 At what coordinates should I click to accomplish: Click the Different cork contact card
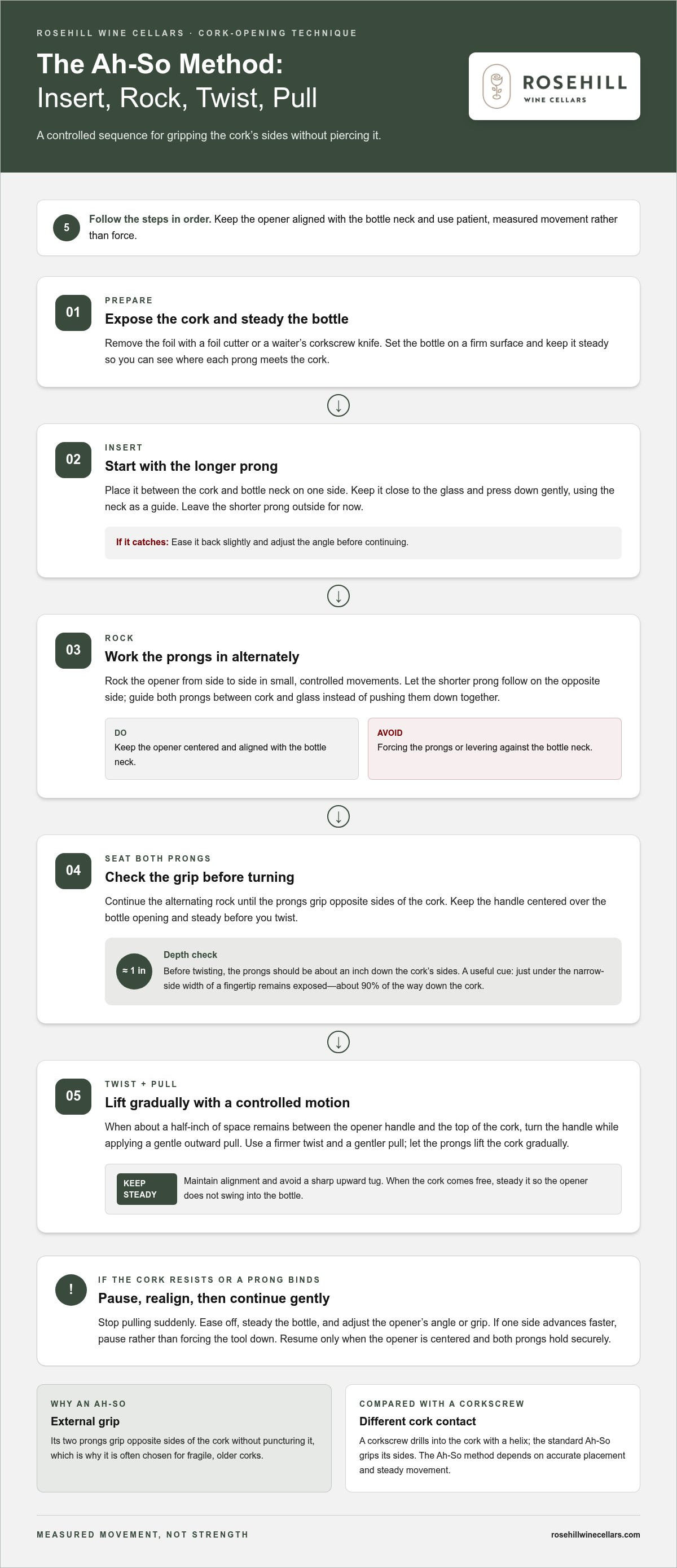(493, 1438)
